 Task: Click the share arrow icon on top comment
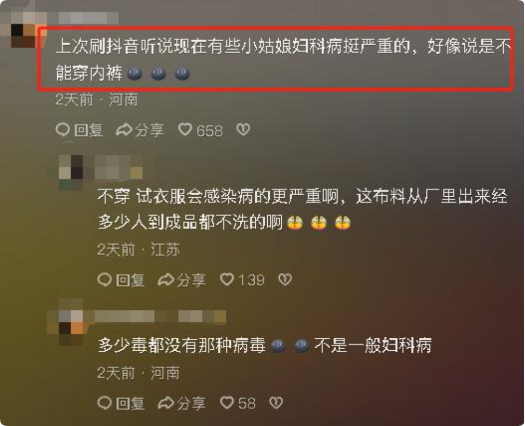tap(124, 130)
